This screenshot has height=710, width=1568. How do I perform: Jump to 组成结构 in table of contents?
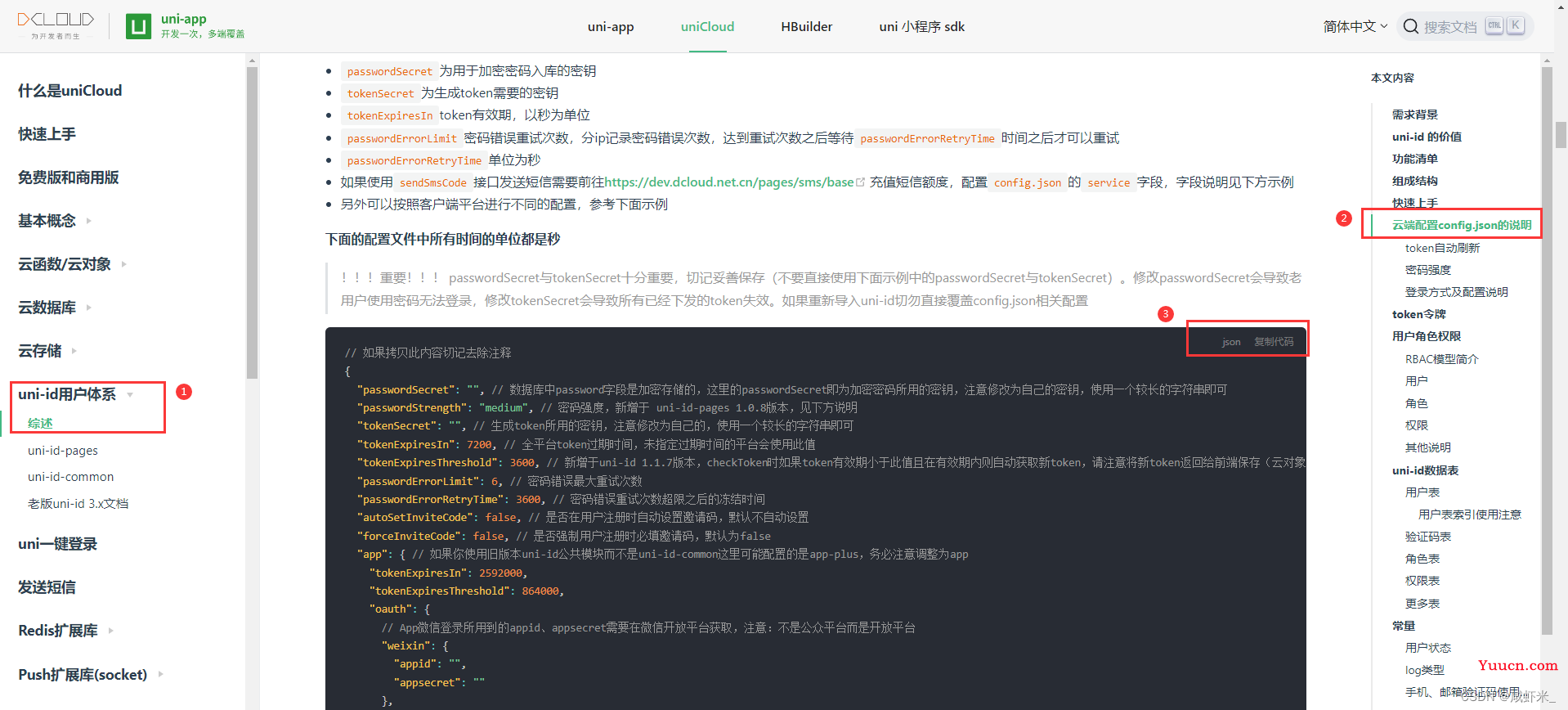click(x=1415, y=181)
